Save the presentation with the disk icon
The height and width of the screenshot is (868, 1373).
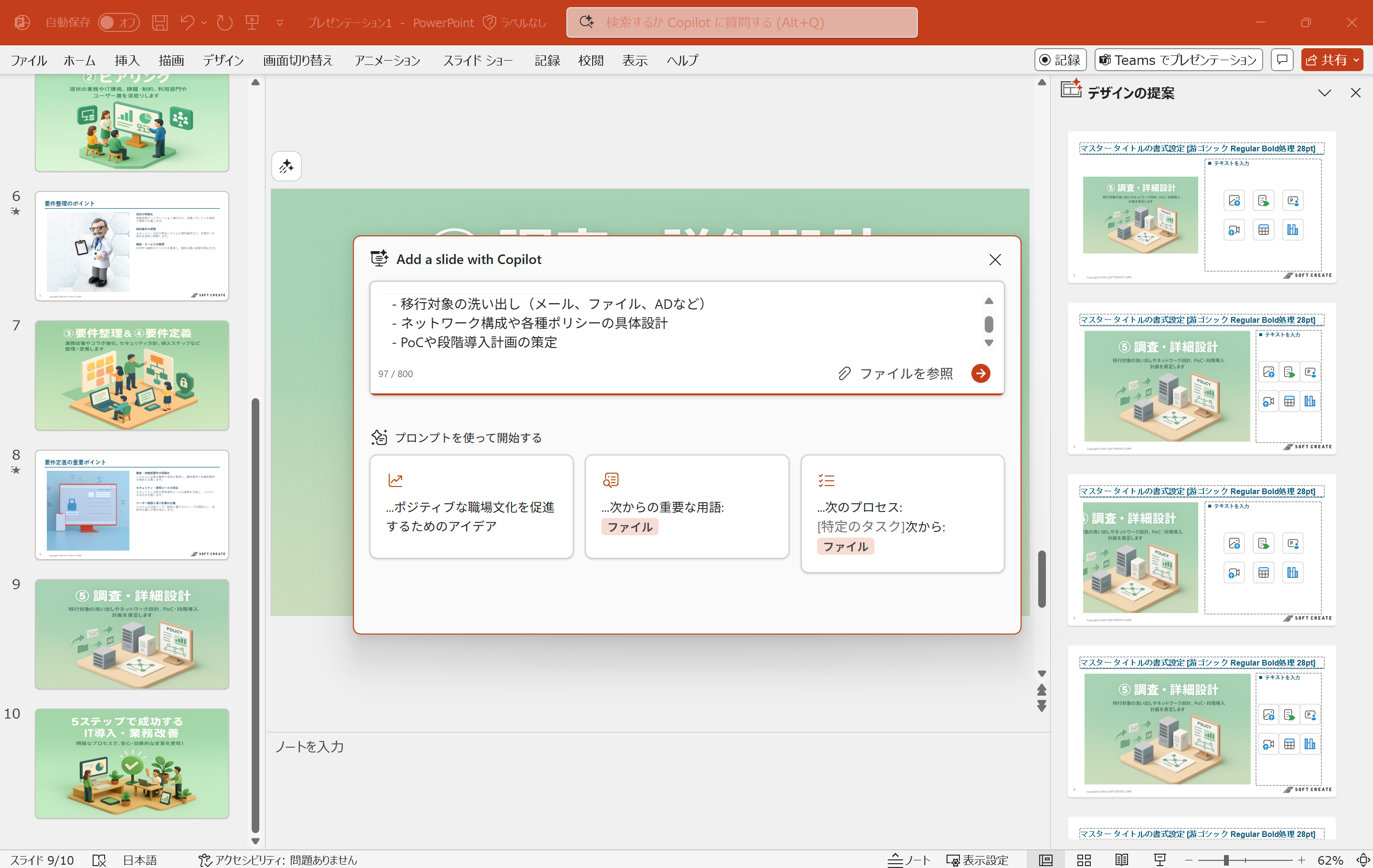[160, 22]
